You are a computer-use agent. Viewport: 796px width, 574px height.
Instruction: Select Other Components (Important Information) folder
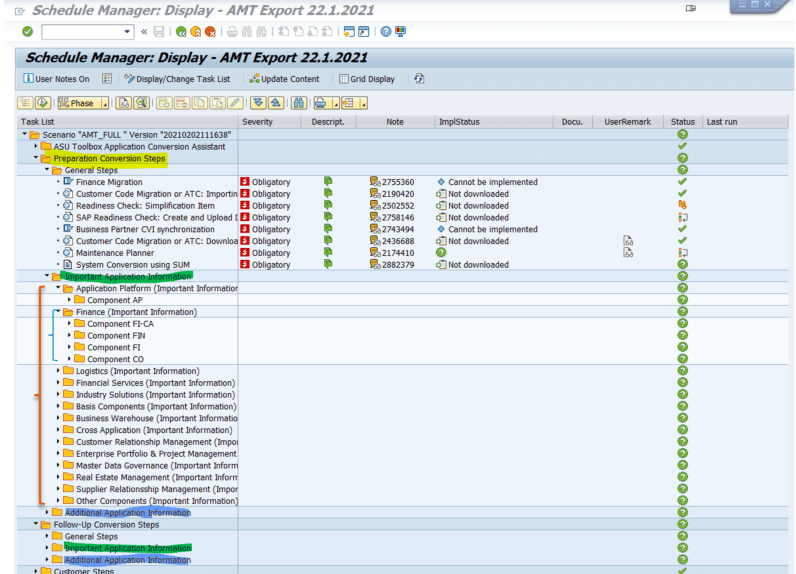156,501
